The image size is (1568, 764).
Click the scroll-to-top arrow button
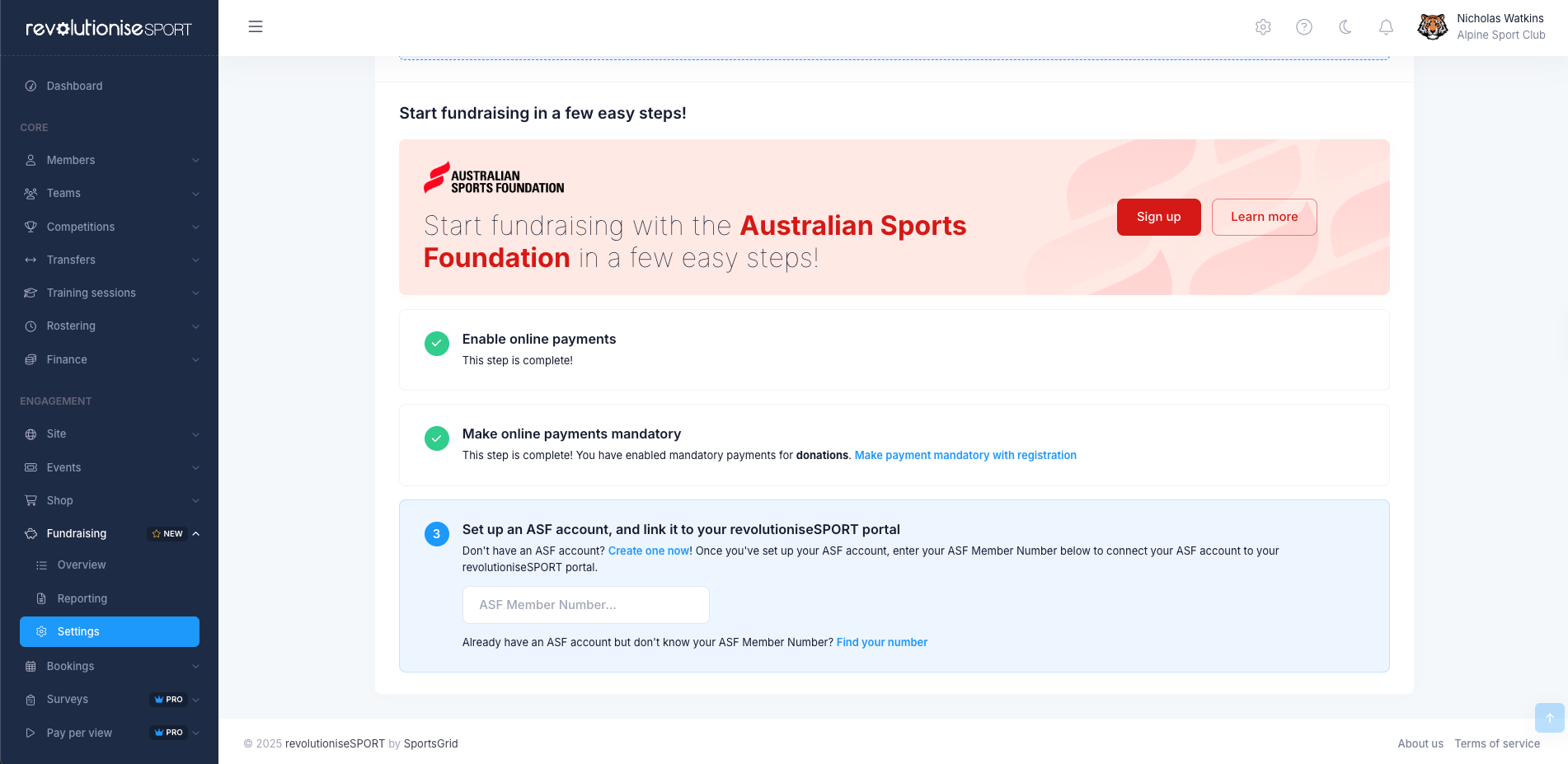coord(1550,717)
